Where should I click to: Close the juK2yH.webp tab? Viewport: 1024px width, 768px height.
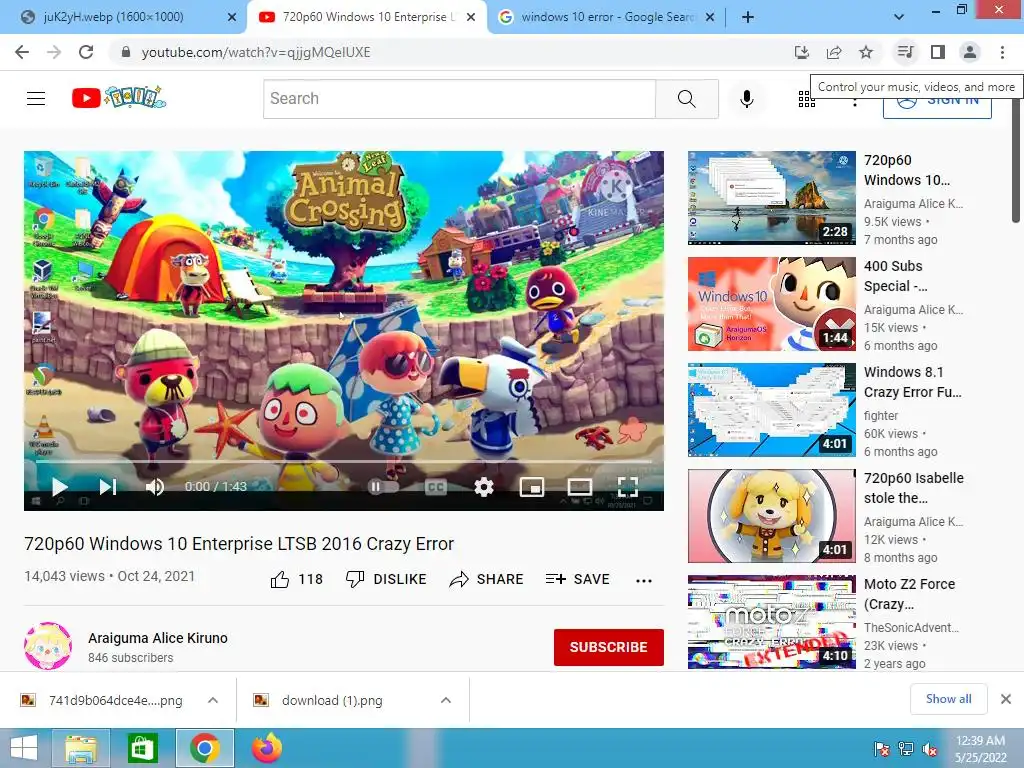(232, 17)
